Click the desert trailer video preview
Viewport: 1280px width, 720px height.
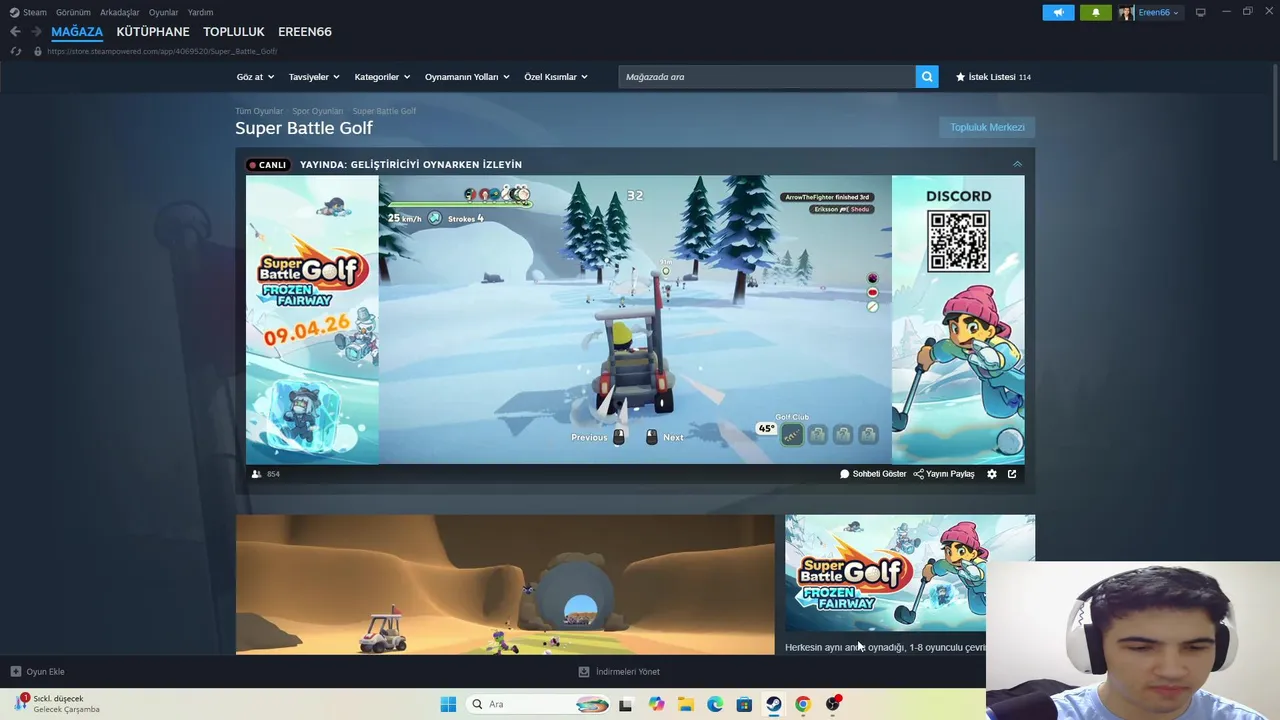click(x=505, y=585)
